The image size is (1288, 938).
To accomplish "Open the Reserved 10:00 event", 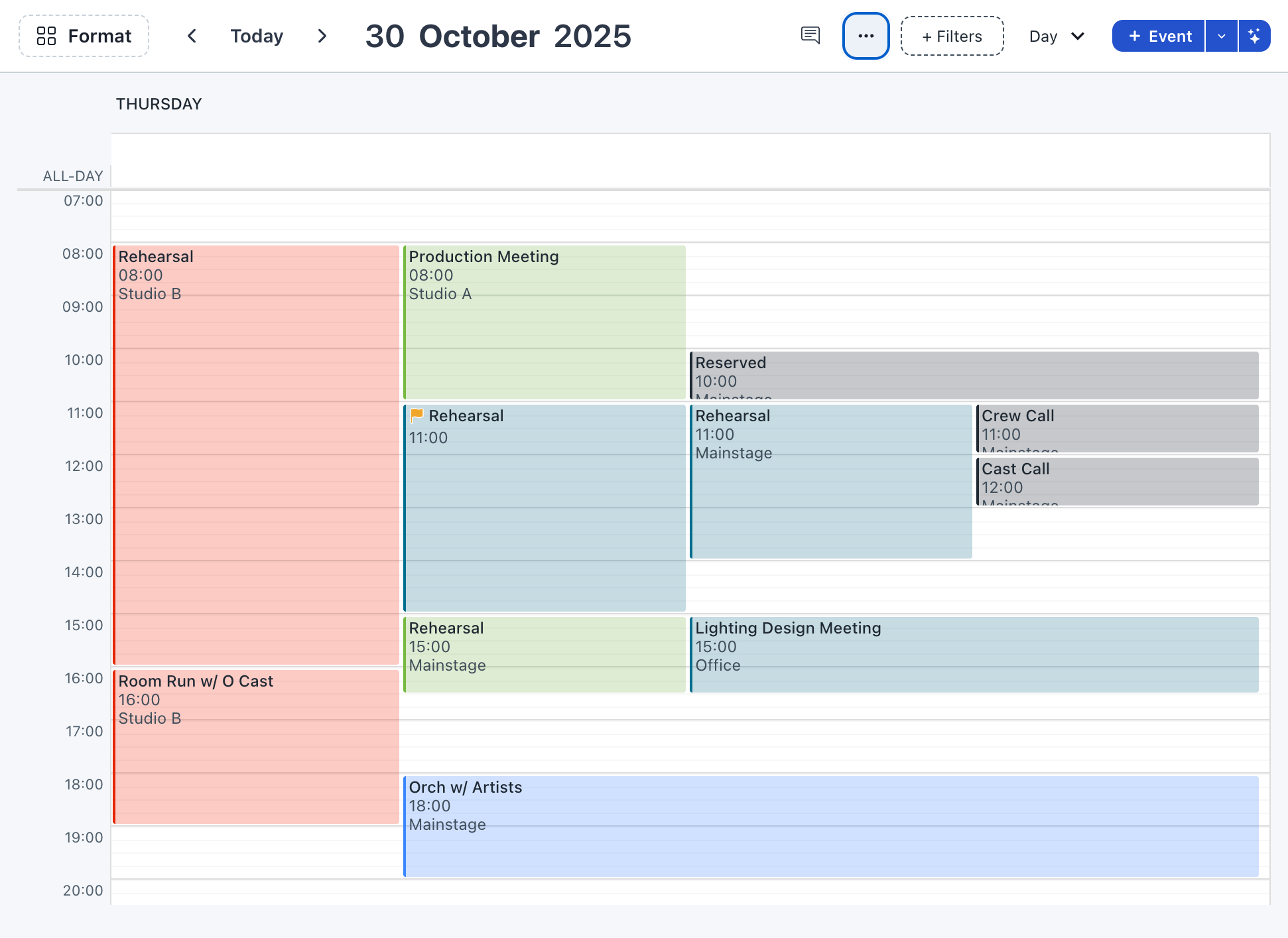I will click(x=974, y=375).
